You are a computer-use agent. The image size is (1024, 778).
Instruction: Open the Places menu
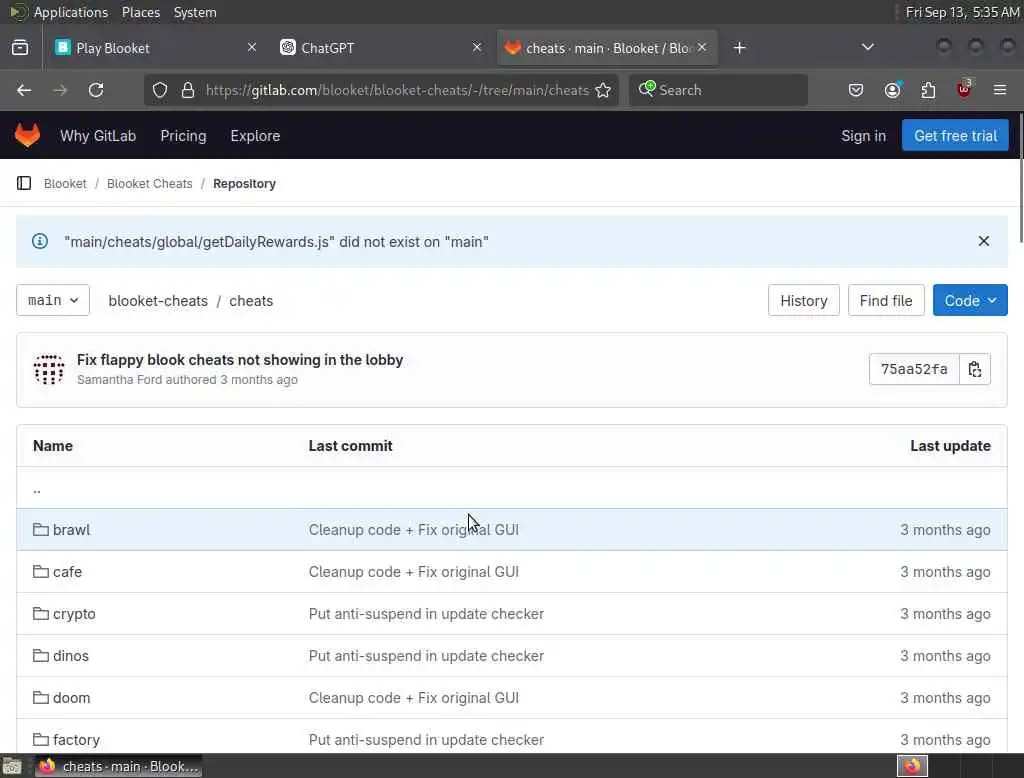coord(141,12)
